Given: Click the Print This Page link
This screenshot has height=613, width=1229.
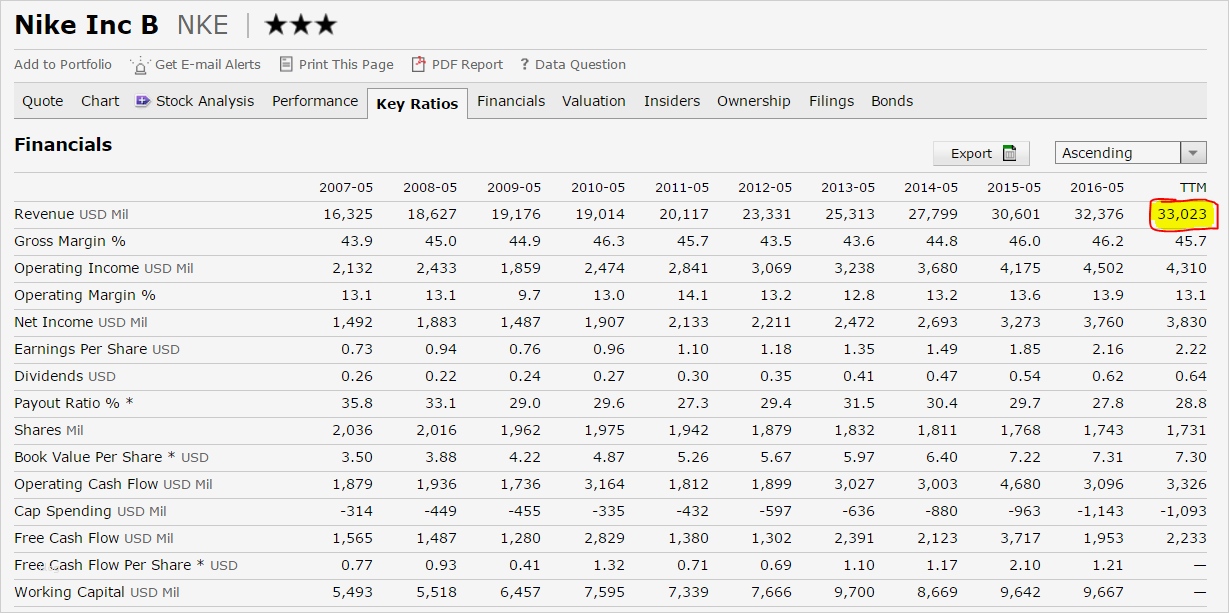Looking at the screenshot, I should (346, 64).
